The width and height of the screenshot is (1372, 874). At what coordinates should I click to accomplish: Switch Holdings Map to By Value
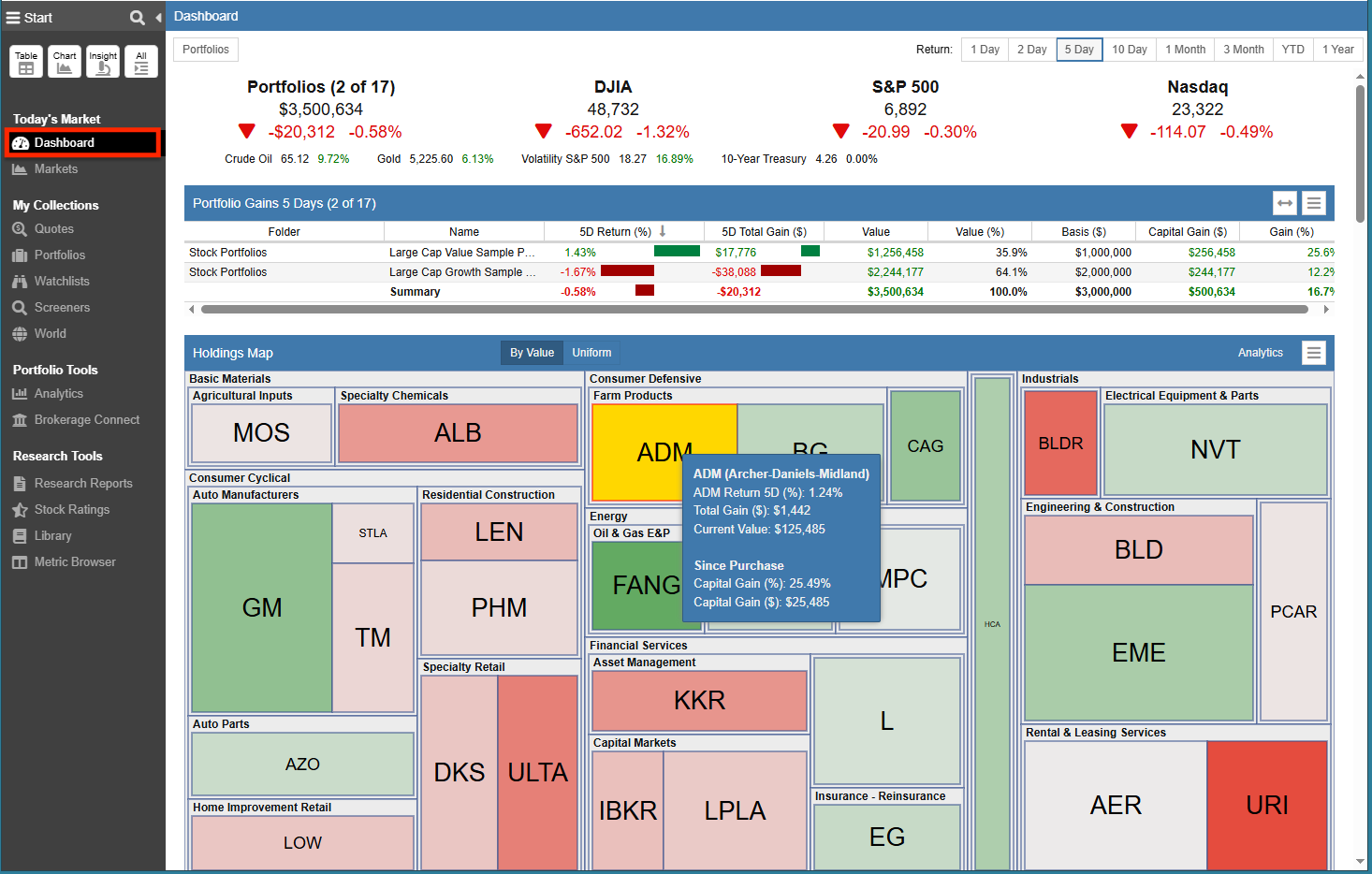pos(532,353)
